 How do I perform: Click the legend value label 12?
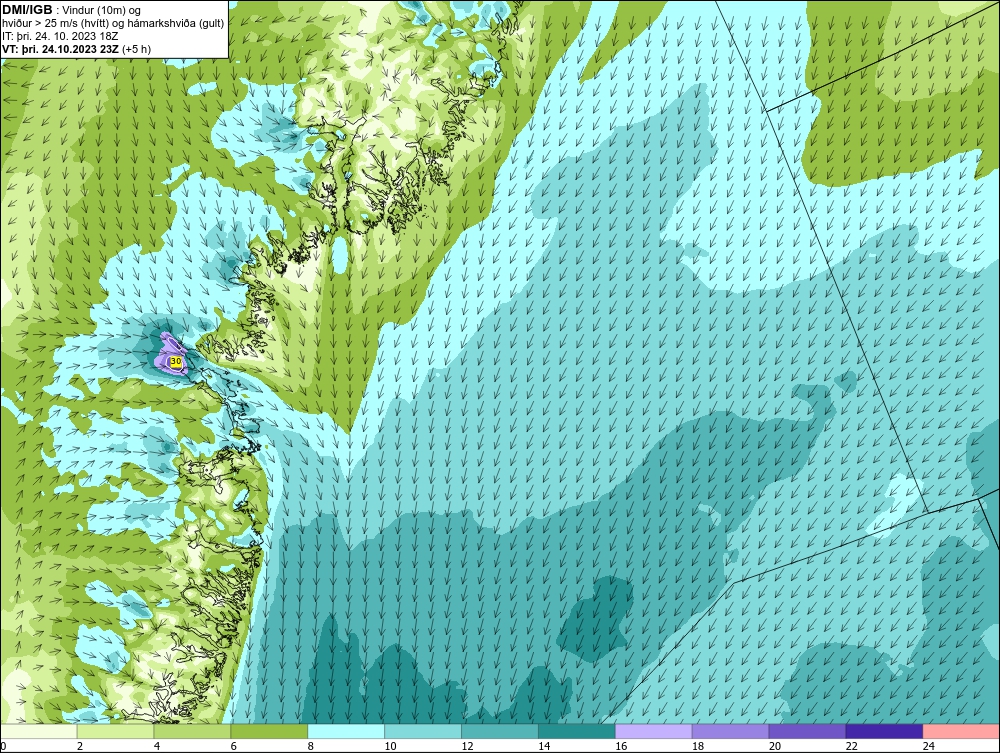(x=467, y=746)
